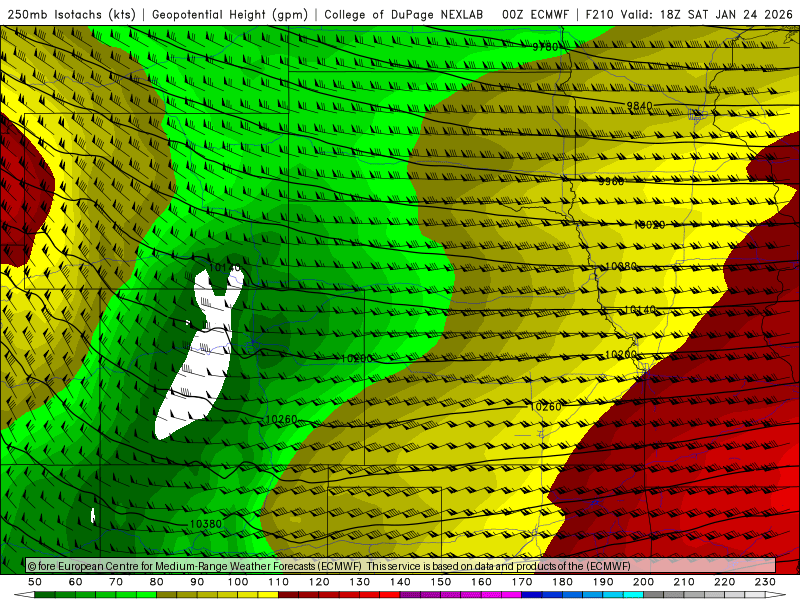
Task: Click the 210 value on color scale
Action: [684, 582]
